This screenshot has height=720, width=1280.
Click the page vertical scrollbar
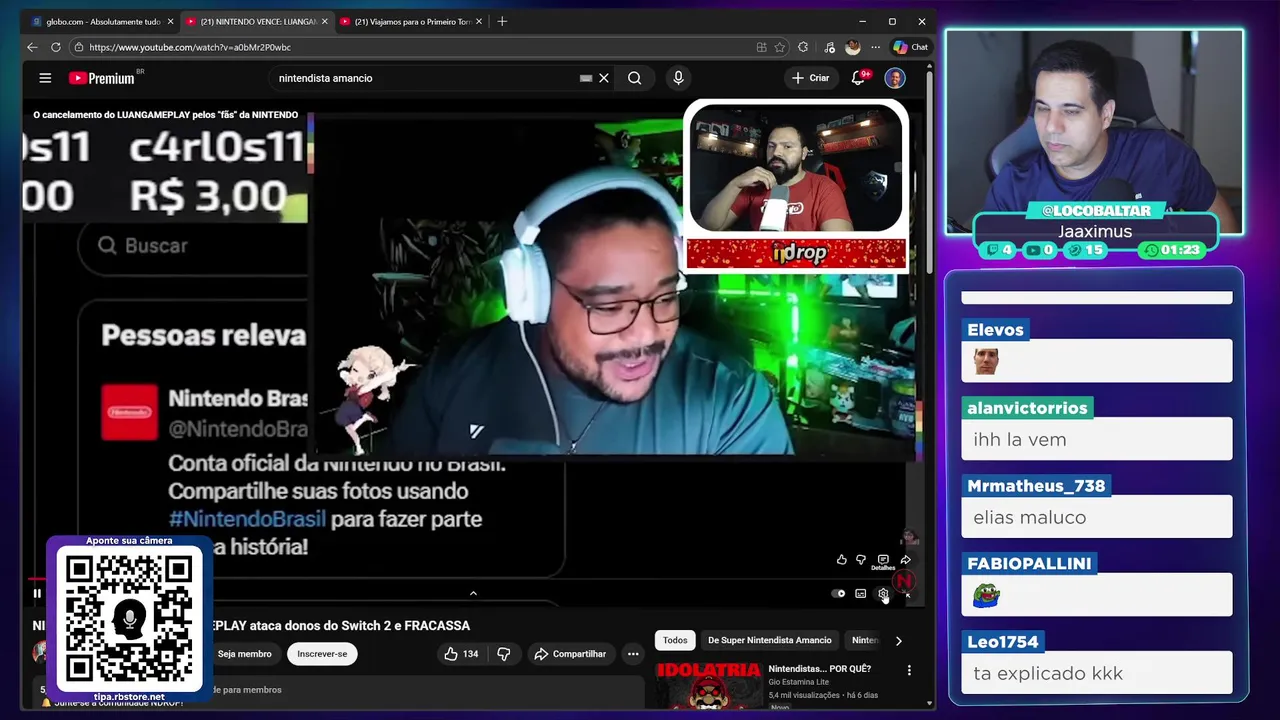click(x=931, y=170)
